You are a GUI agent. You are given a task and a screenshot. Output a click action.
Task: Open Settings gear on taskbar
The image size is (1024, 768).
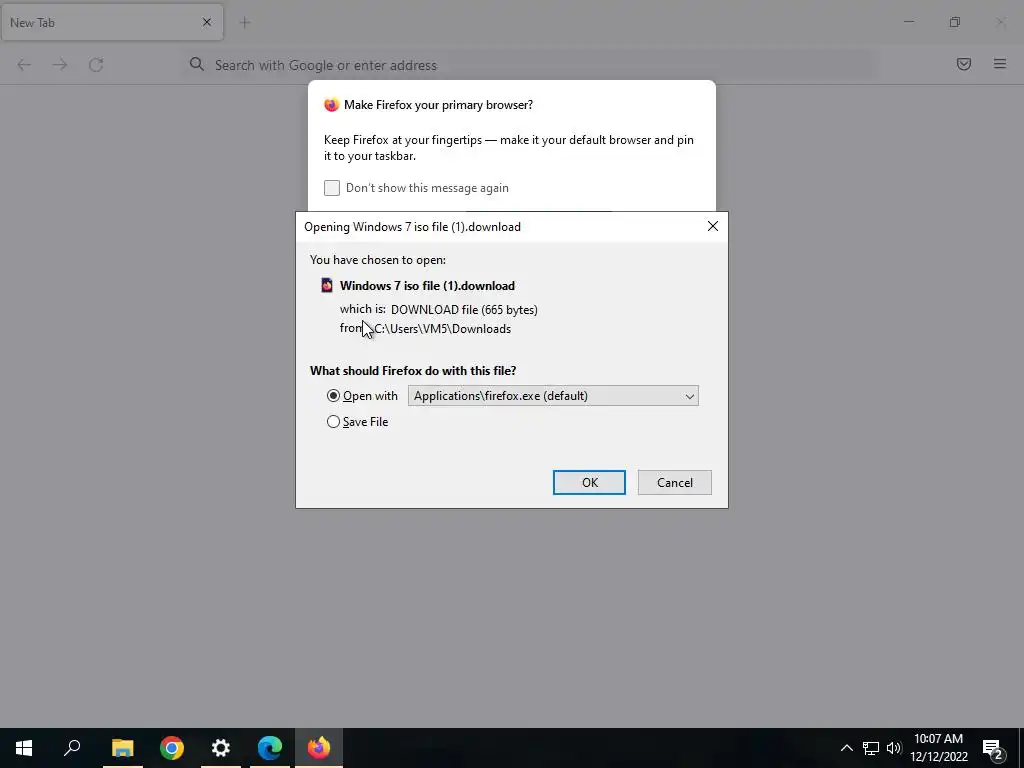coord(221,748)
